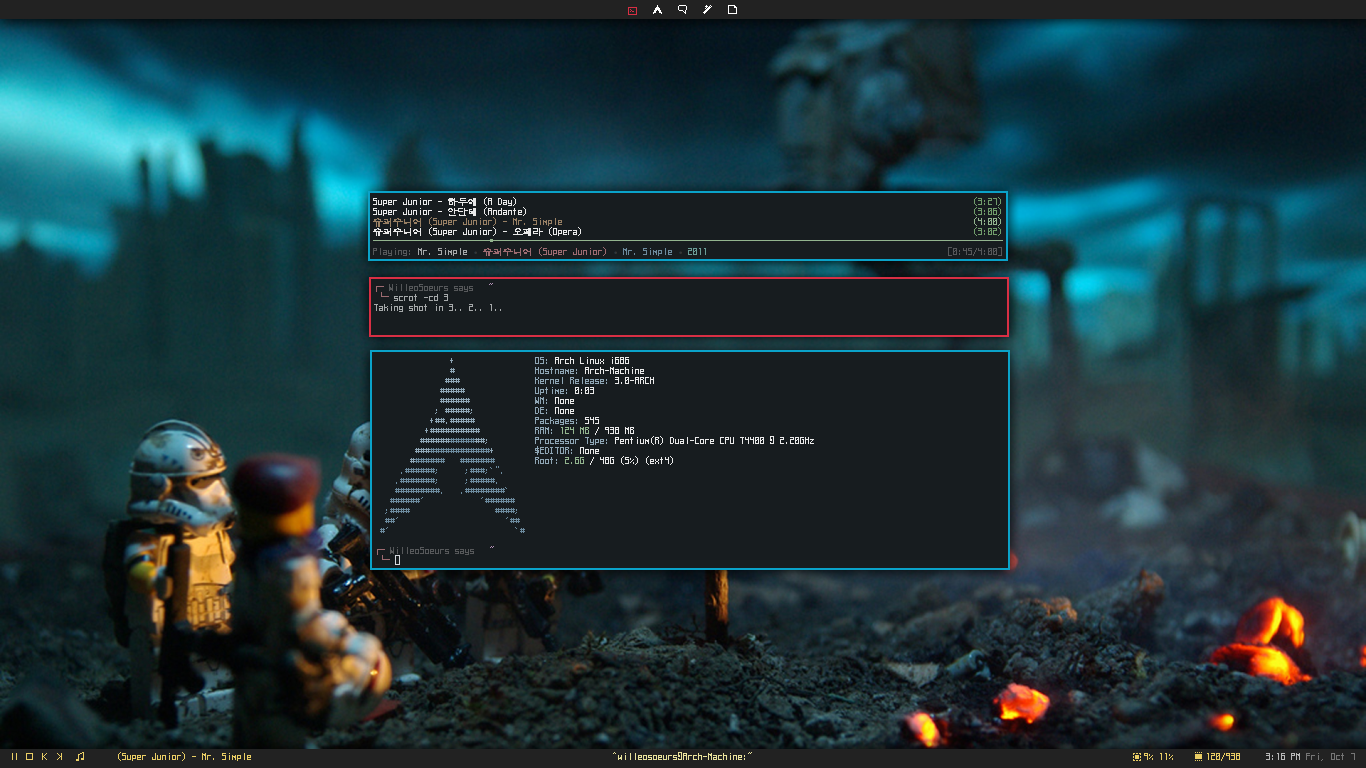The width and height of the screenshot is (1366, 768).
Task: Click the 'Packages: 545' line
Action: [567, 421]
